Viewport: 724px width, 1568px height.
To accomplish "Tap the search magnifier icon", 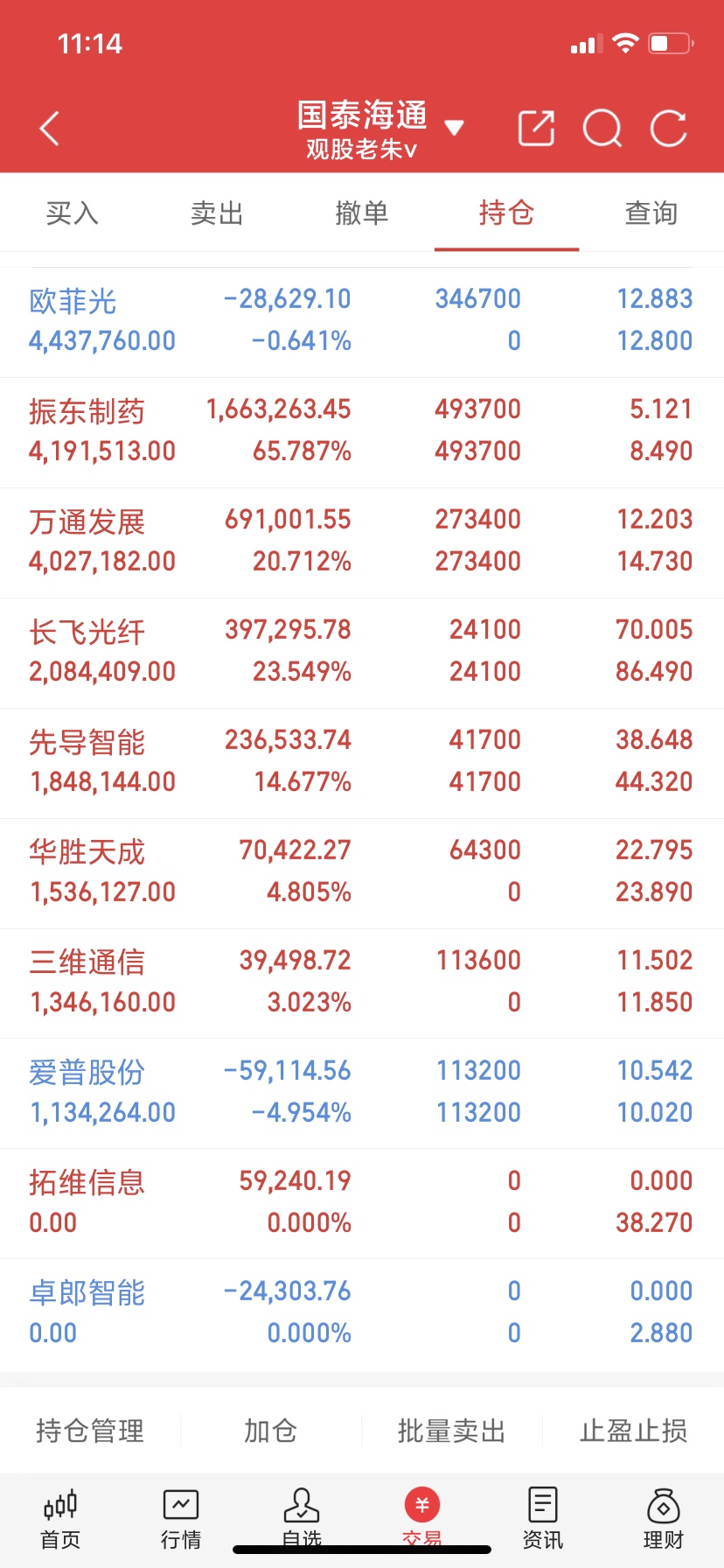I will point(602,129).
